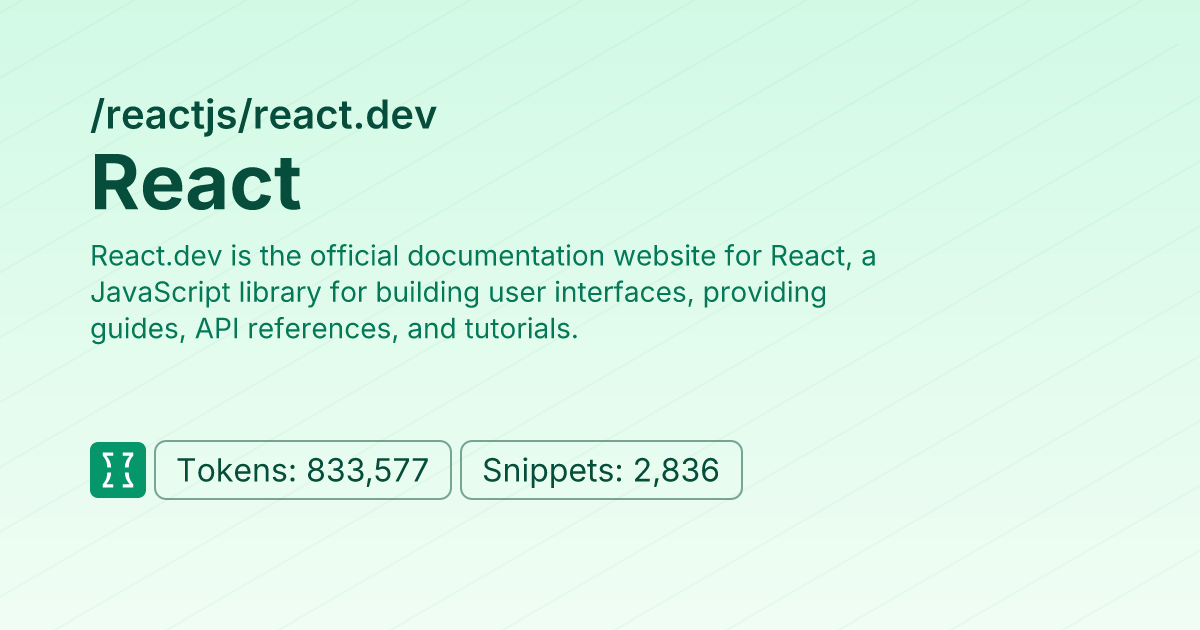This screenshot has width=1200, height=630.
Task: Open the Context7 badge beside the token count
Action: [x=118, y=470]
